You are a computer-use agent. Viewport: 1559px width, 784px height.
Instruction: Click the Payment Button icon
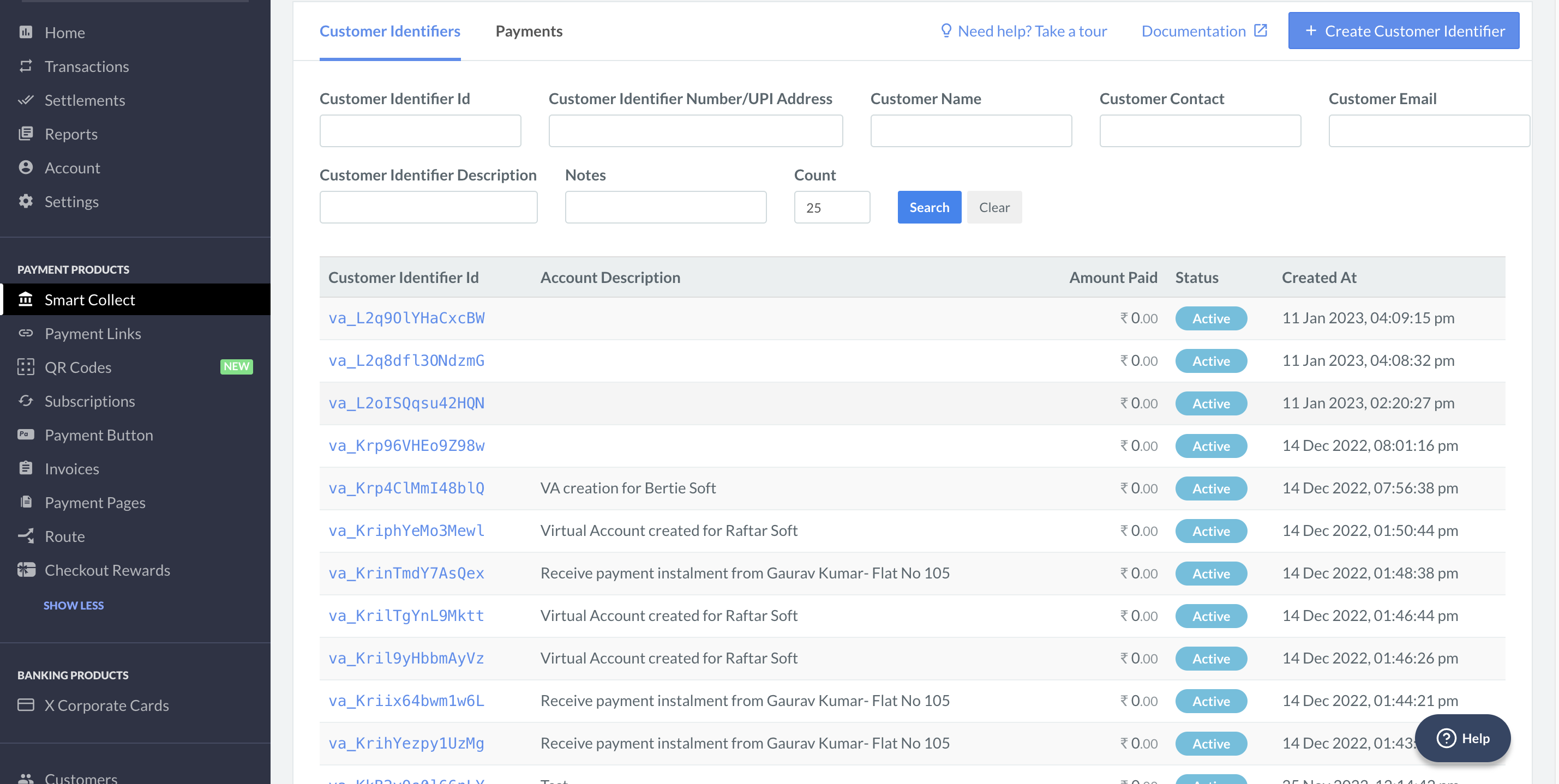(x=26, y=435)
